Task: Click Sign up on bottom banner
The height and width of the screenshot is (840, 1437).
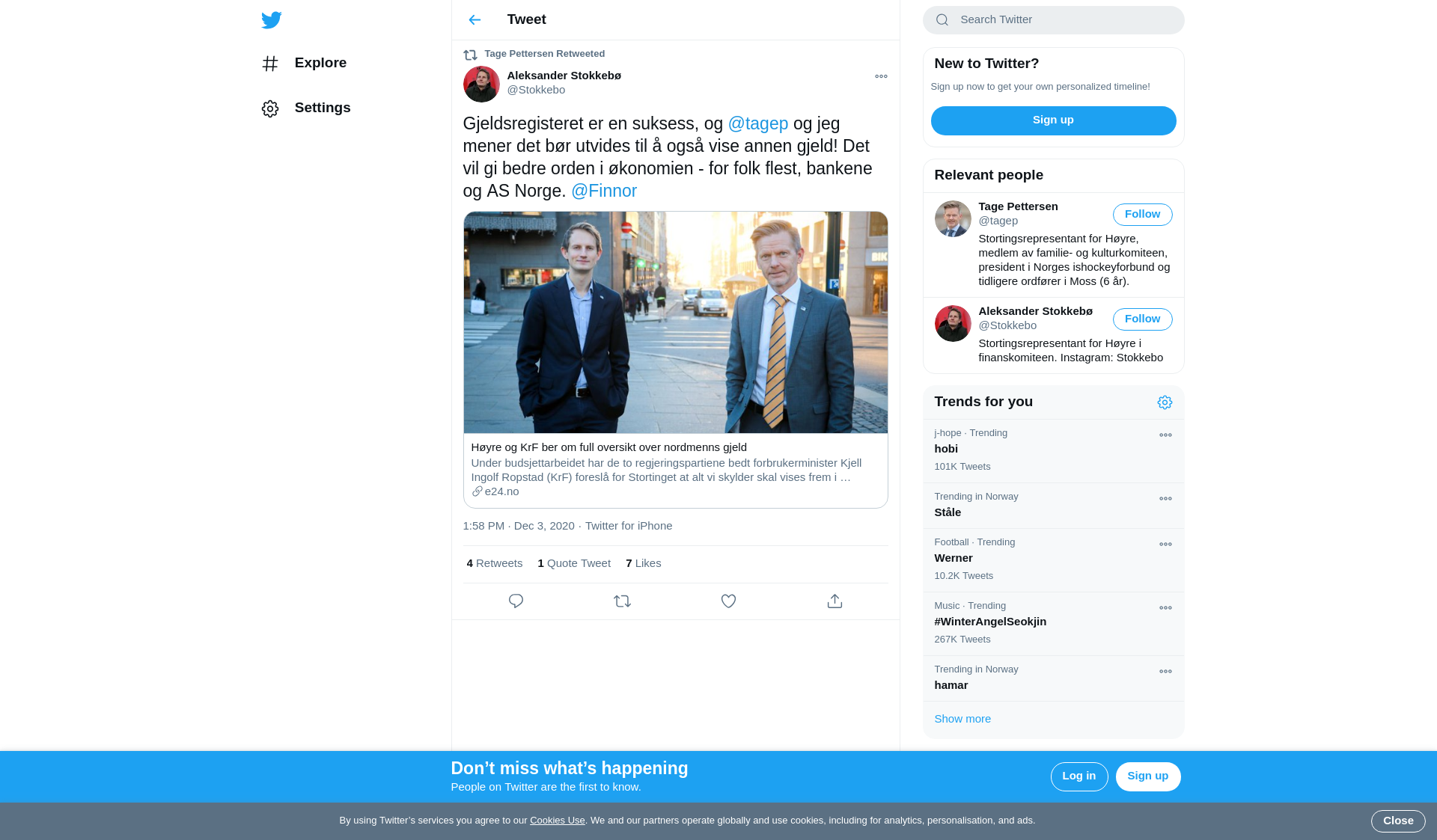Action: pyautogui.click(x=1147, y=776)
